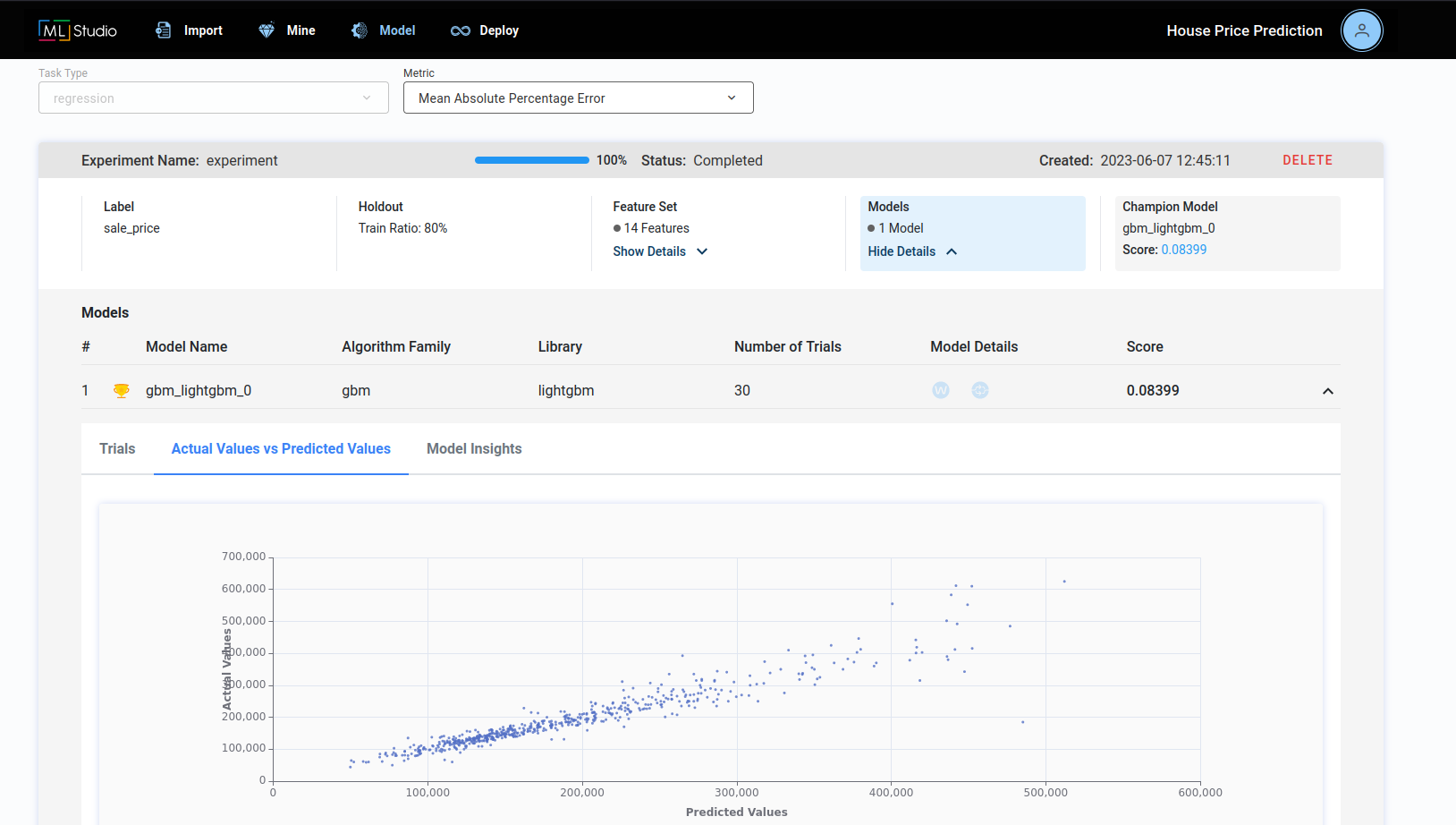Delete the experiment
1456x825 pixels.
pyautogui.click(x=1307, y=160)
